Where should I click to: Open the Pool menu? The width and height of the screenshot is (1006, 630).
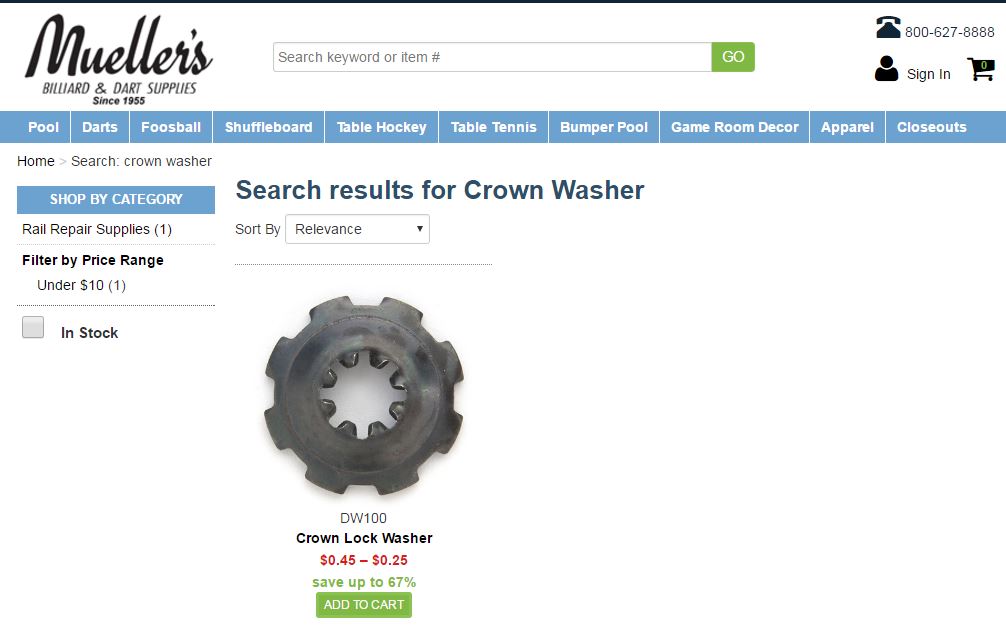[44, 127]
